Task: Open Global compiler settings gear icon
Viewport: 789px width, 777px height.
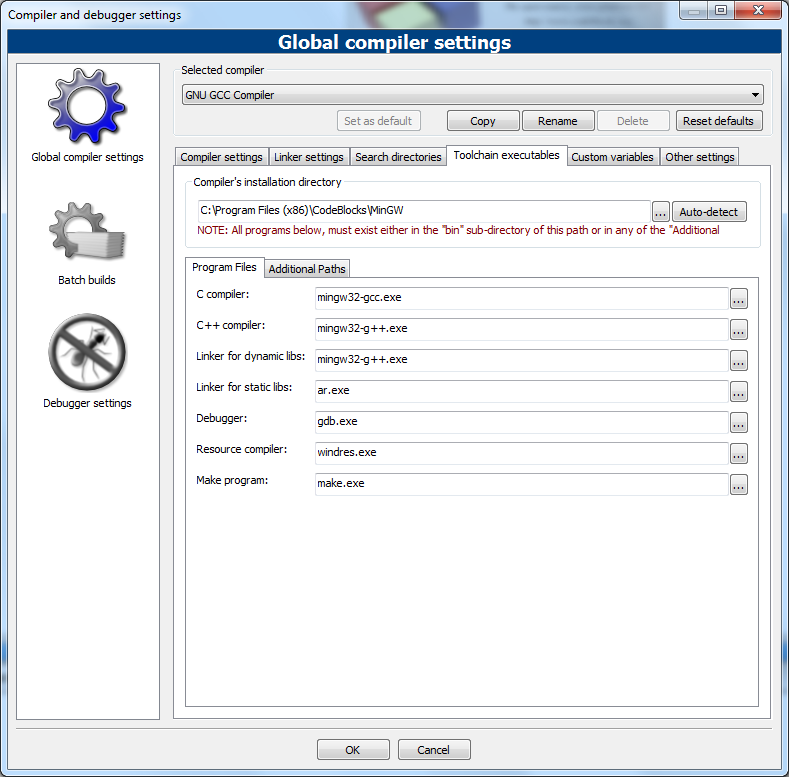Action: click(87, 108)
